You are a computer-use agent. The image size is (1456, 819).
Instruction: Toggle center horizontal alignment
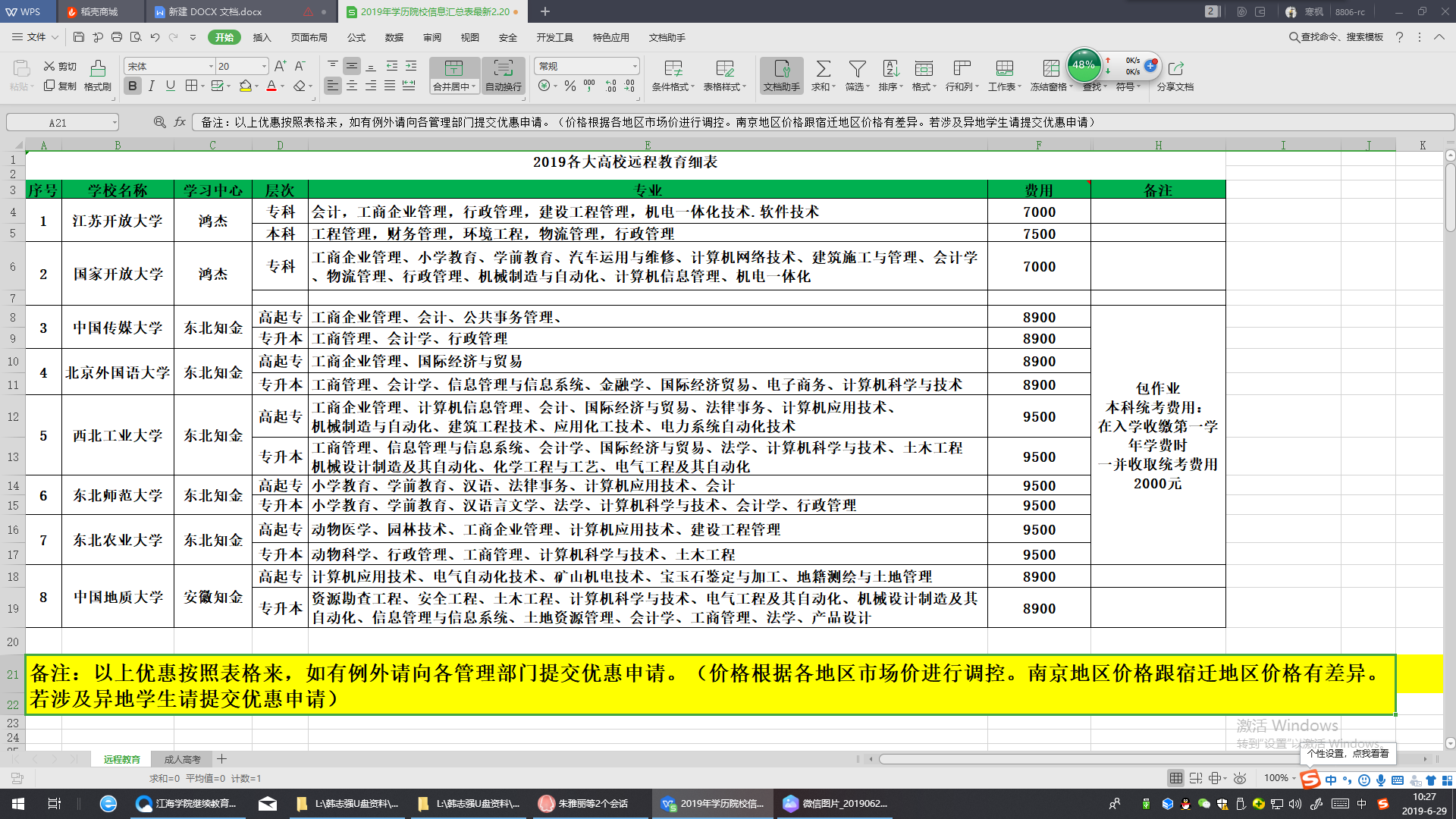pos(352,86)
